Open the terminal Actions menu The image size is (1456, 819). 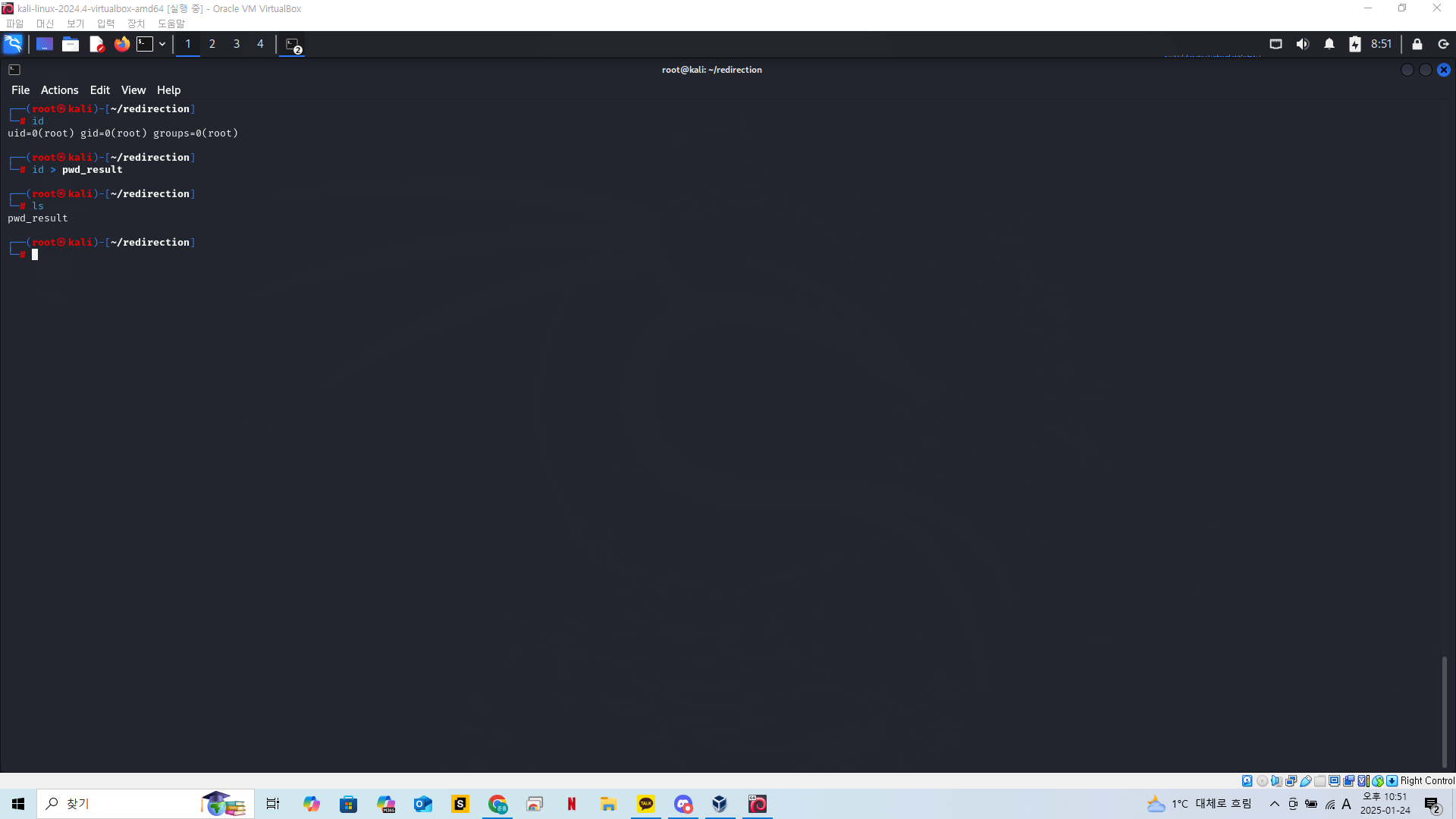pyautogui.click(x=59, y=90)
